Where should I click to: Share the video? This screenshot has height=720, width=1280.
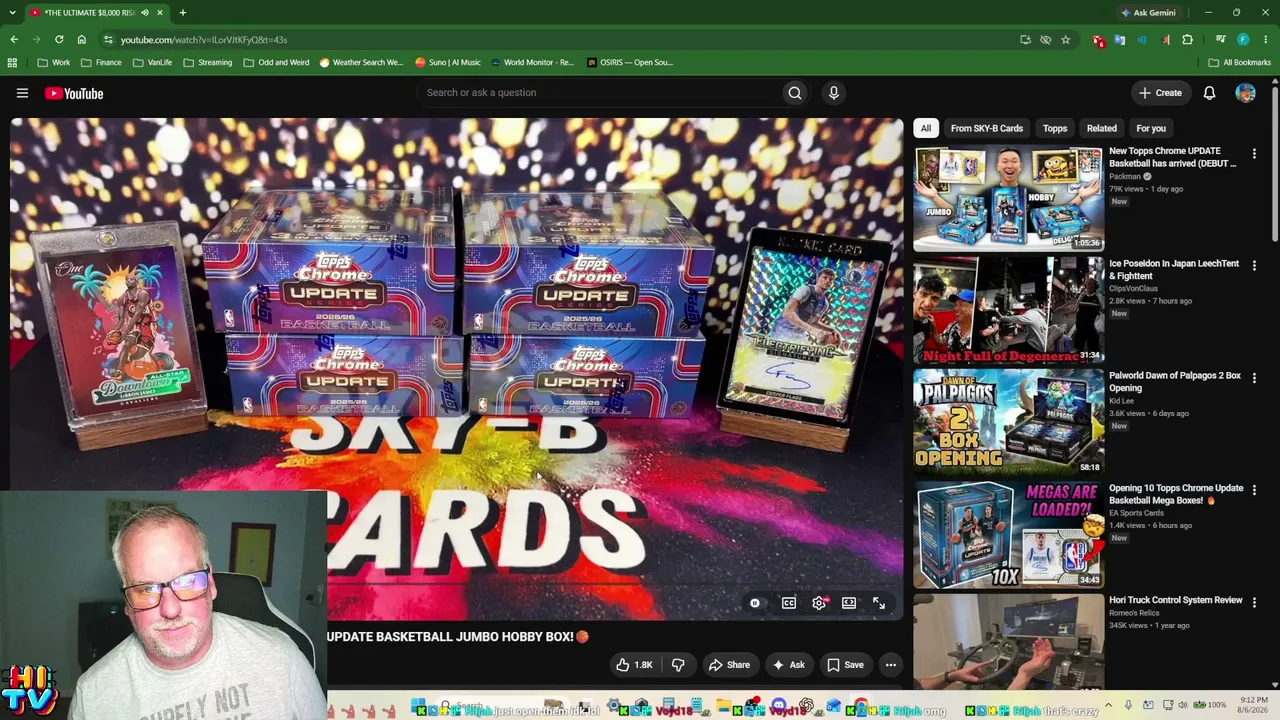pos(729,665)
